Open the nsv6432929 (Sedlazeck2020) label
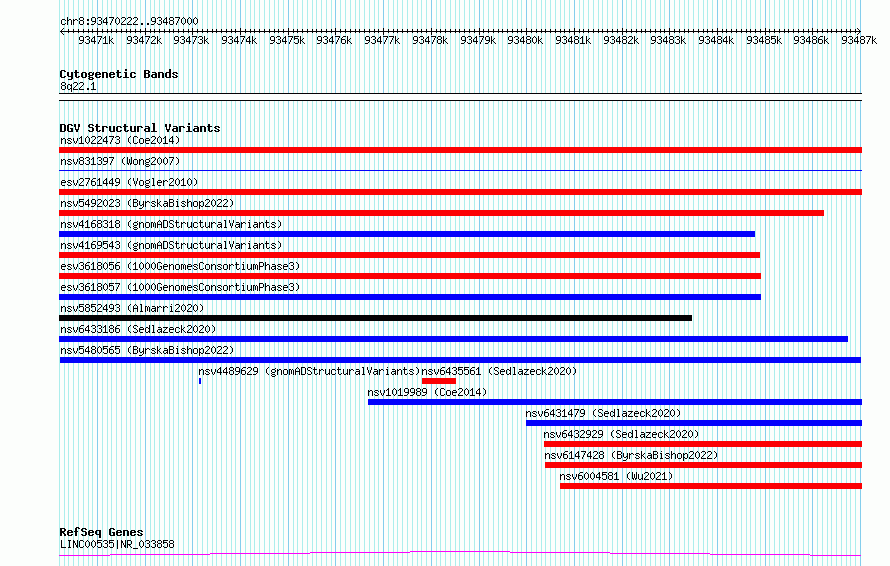 (621, 434)
